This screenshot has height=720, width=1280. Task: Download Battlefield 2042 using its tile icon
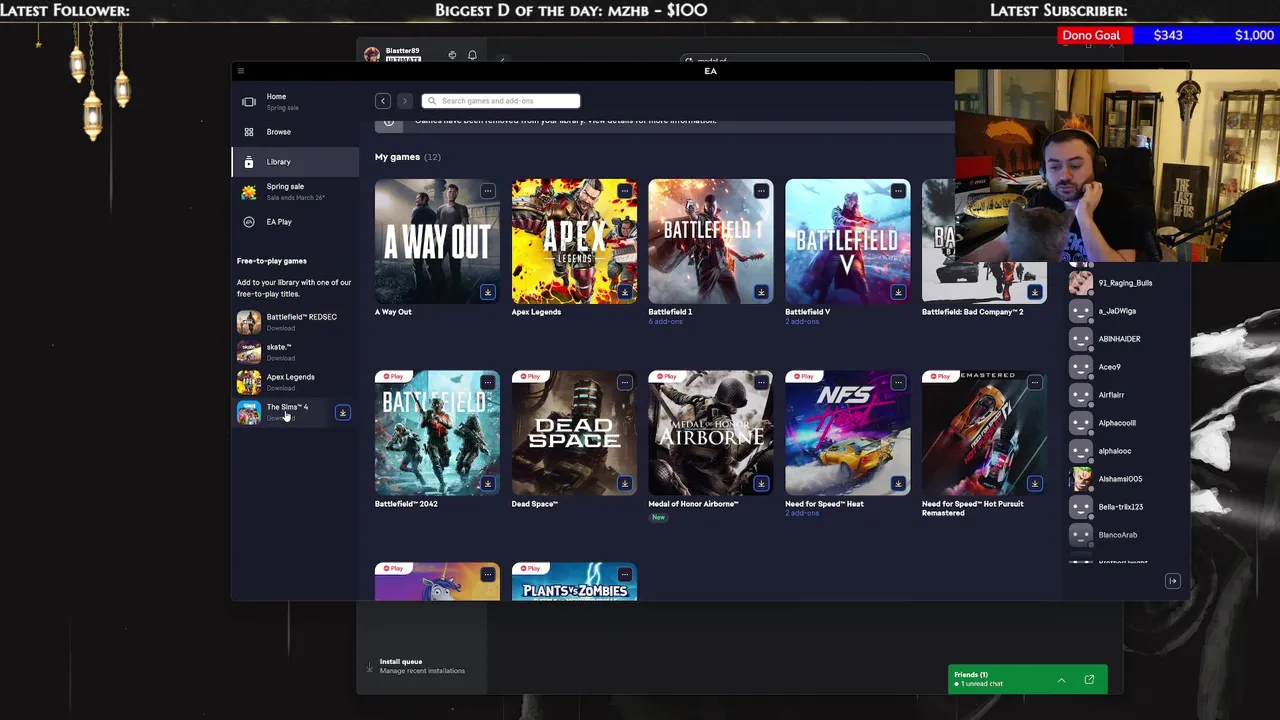(487, 484)
